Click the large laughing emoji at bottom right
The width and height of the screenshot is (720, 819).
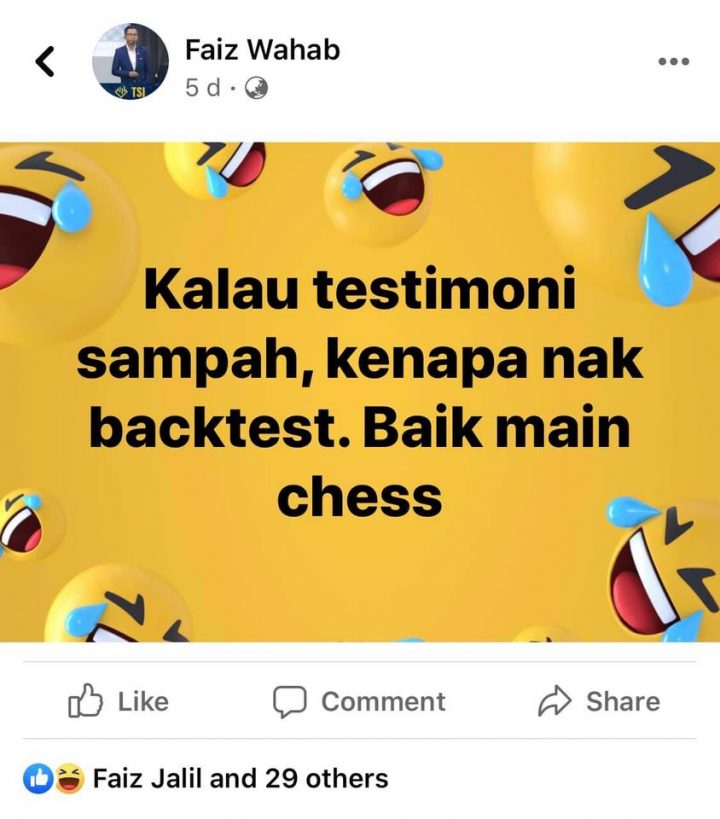point(664,569)
